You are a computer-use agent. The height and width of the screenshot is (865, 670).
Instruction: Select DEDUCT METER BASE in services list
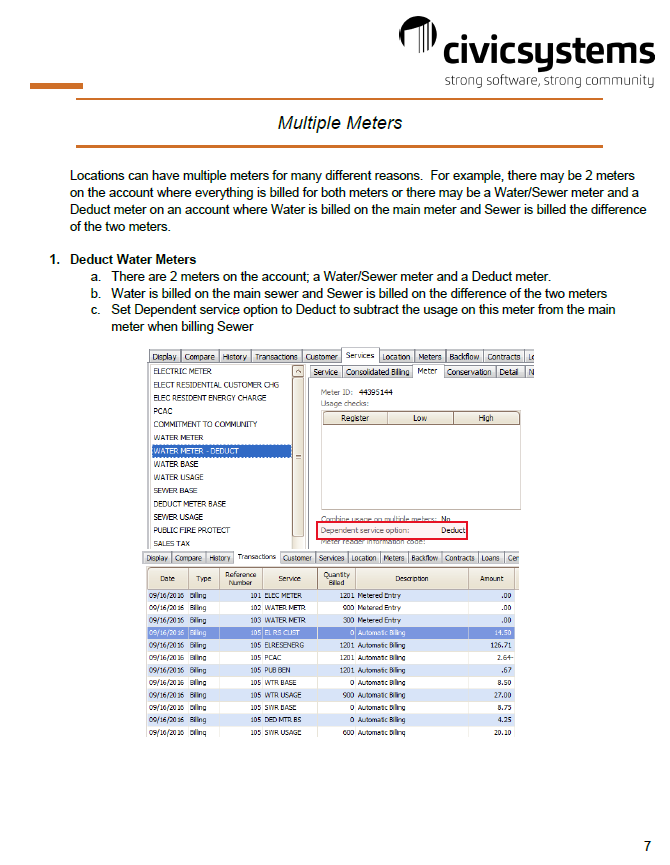pos(189,504)
